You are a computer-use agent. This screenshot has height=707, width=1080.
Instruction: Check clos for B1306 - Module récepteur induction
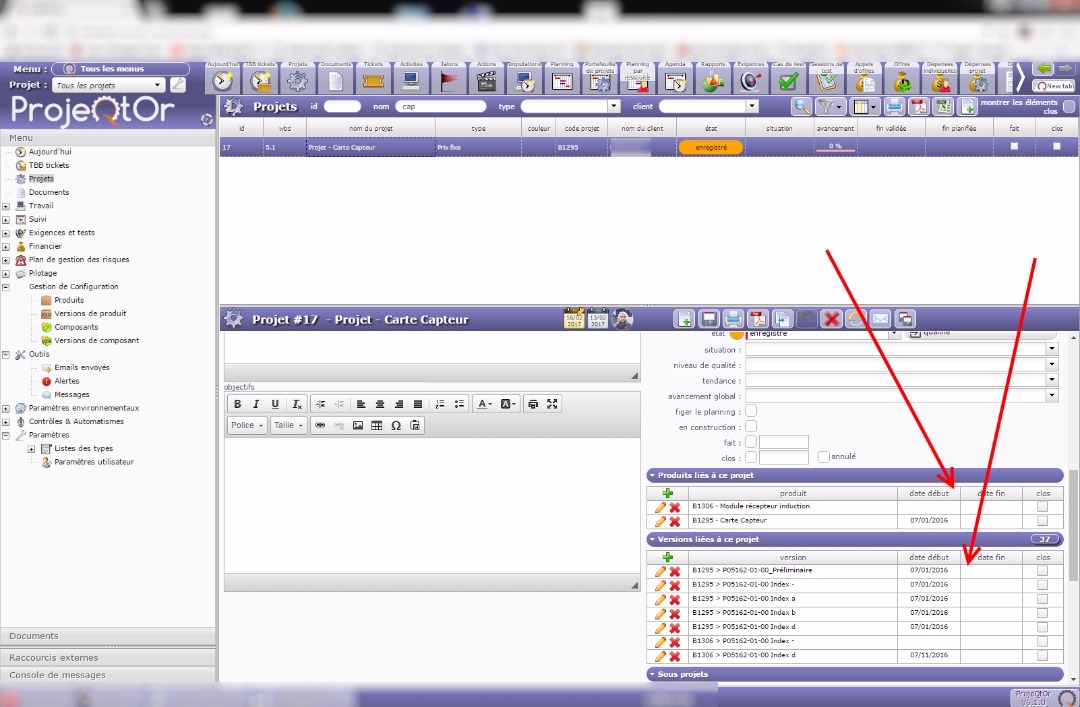(1042, 507)
